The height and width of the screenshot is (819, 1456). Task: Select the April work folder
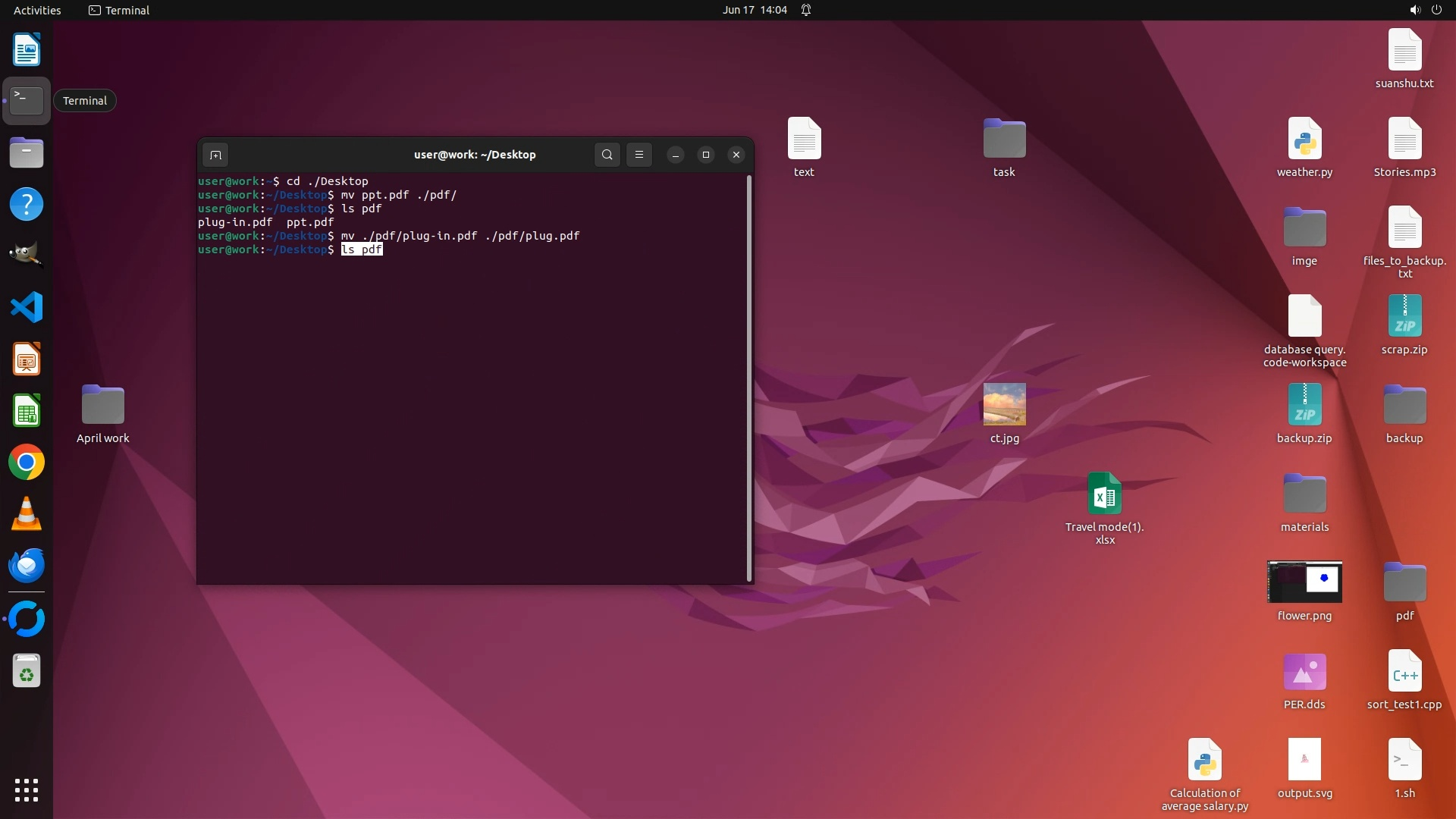click(x=102, y=406)
